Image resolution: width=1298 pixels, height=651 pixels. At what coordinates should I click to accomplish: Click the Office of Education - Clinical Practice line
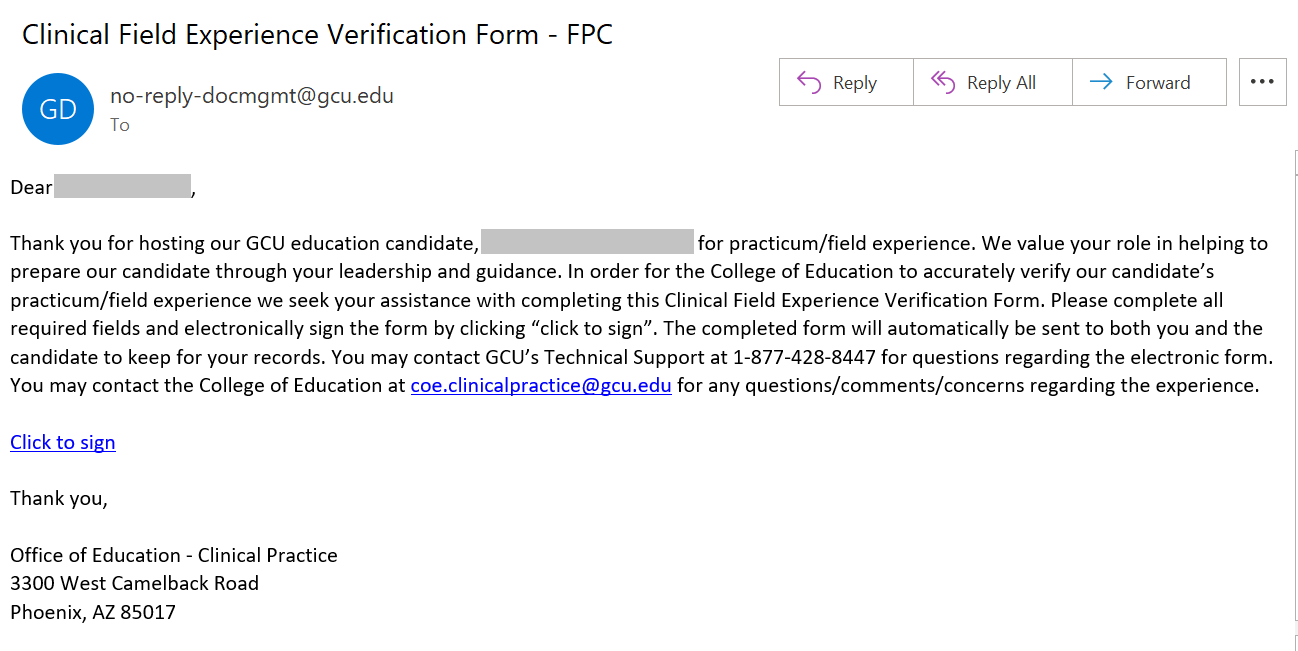(174, 555)
